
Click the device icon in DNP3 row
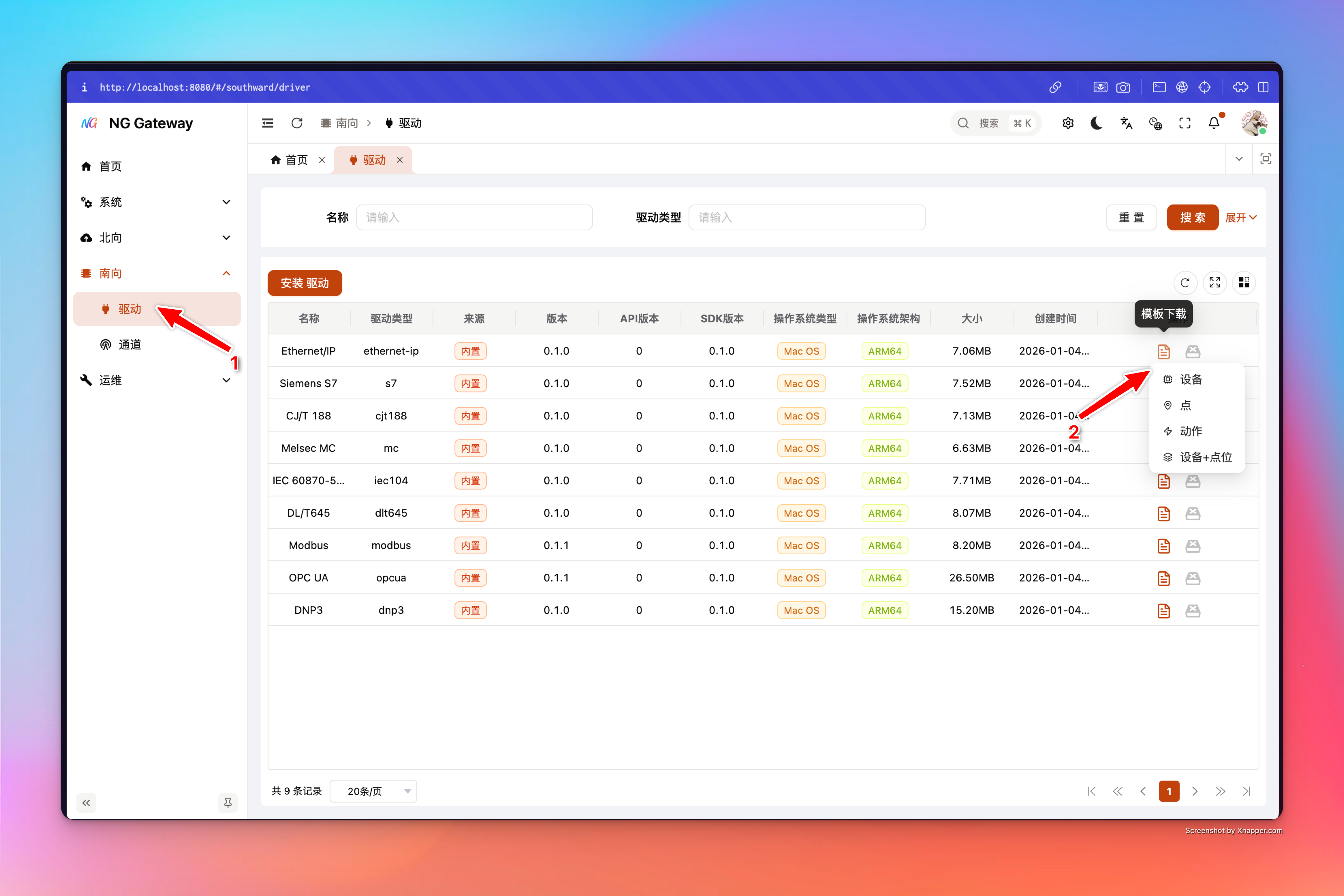(x=1192, y=610)
